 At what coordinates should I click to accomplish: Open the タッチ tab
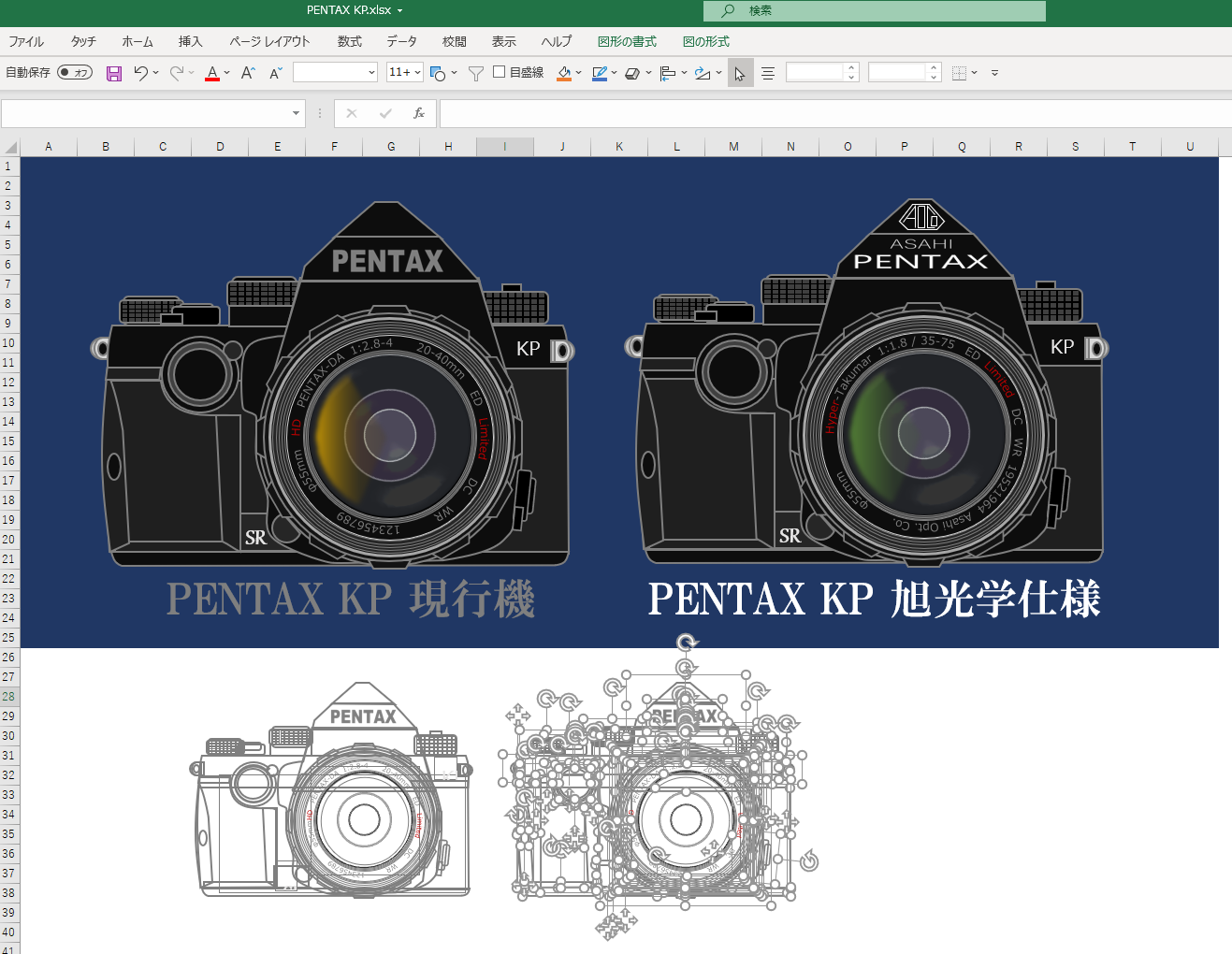pos(83,42)
